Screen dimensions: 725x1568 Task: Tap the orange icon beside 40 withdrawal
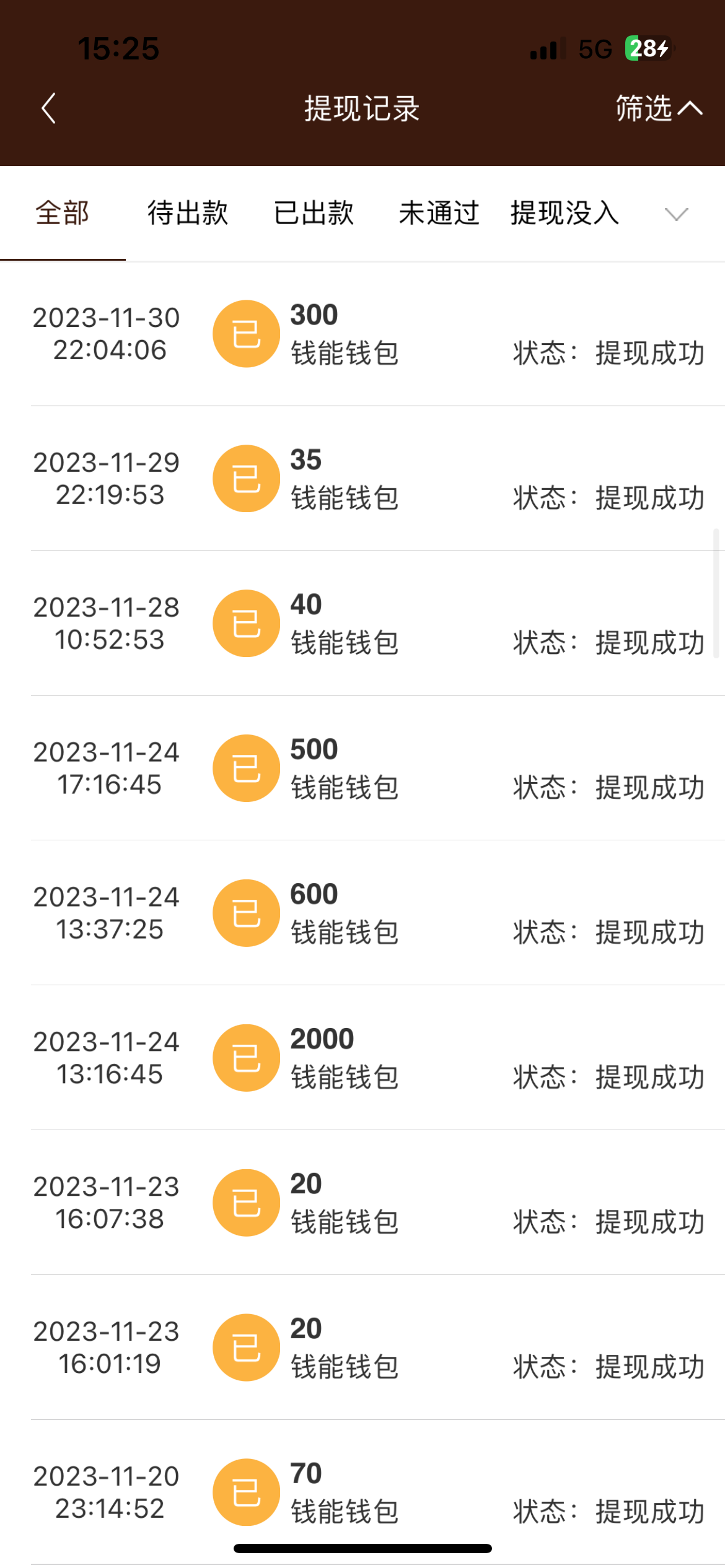[246, 623]
